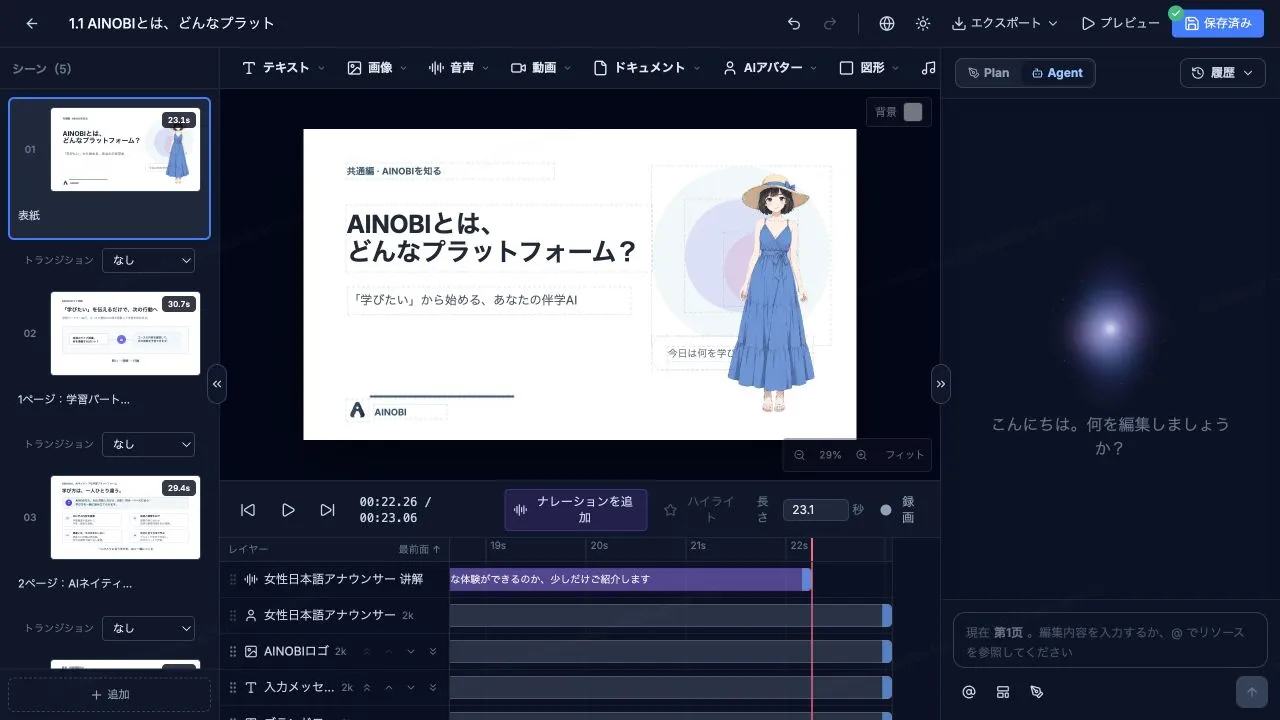This screenshot has height=720, width=1280.
Task: Move 入力メッセ layer down one level
Action: 411,687
